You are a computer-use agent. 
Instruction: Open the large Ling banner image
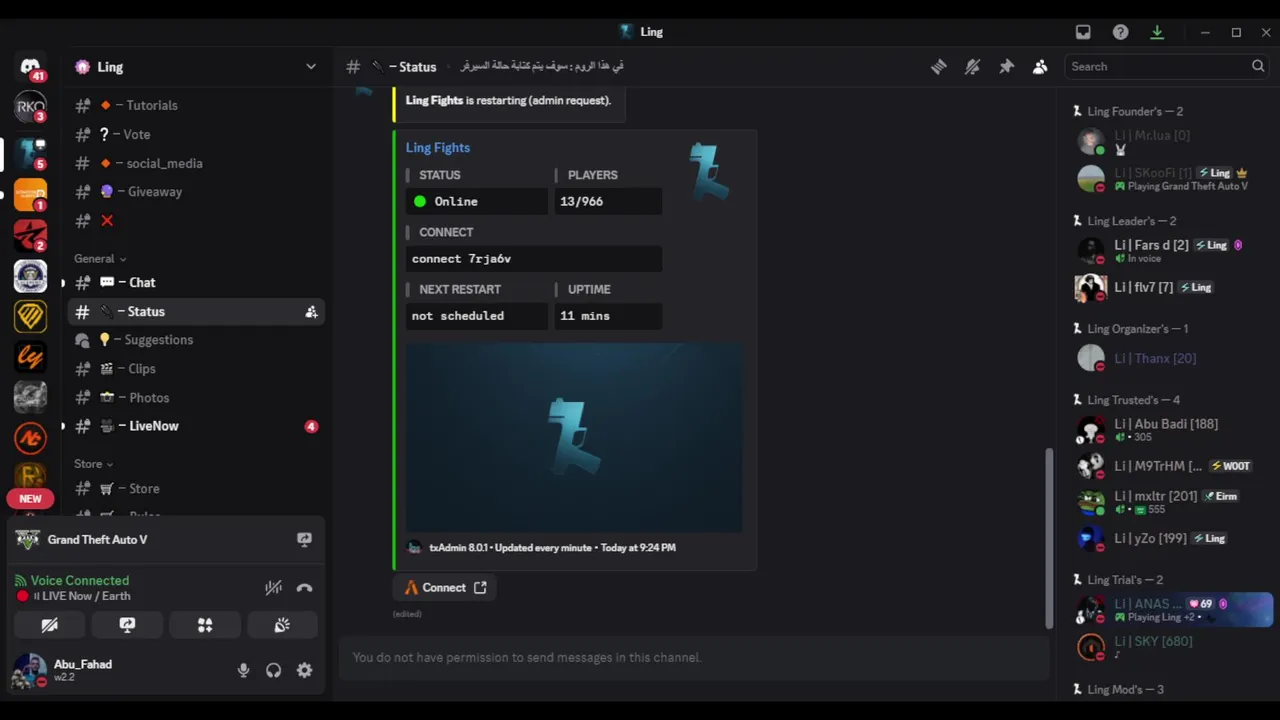pyautogui.click(x=574, y=438)
